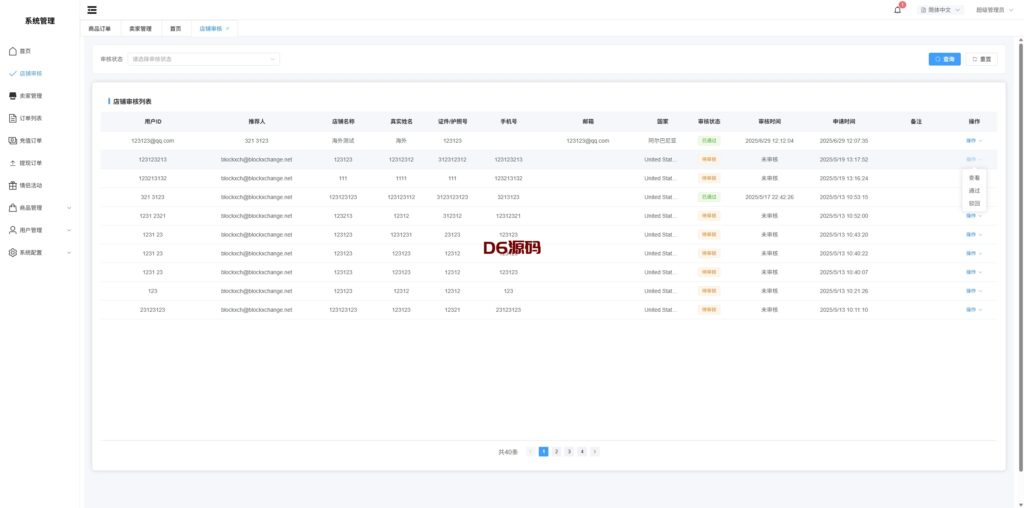Screen dimensions: 1024x508
Task: Open 充值订单 via its sidebar icon
Action: coord(12,140)
